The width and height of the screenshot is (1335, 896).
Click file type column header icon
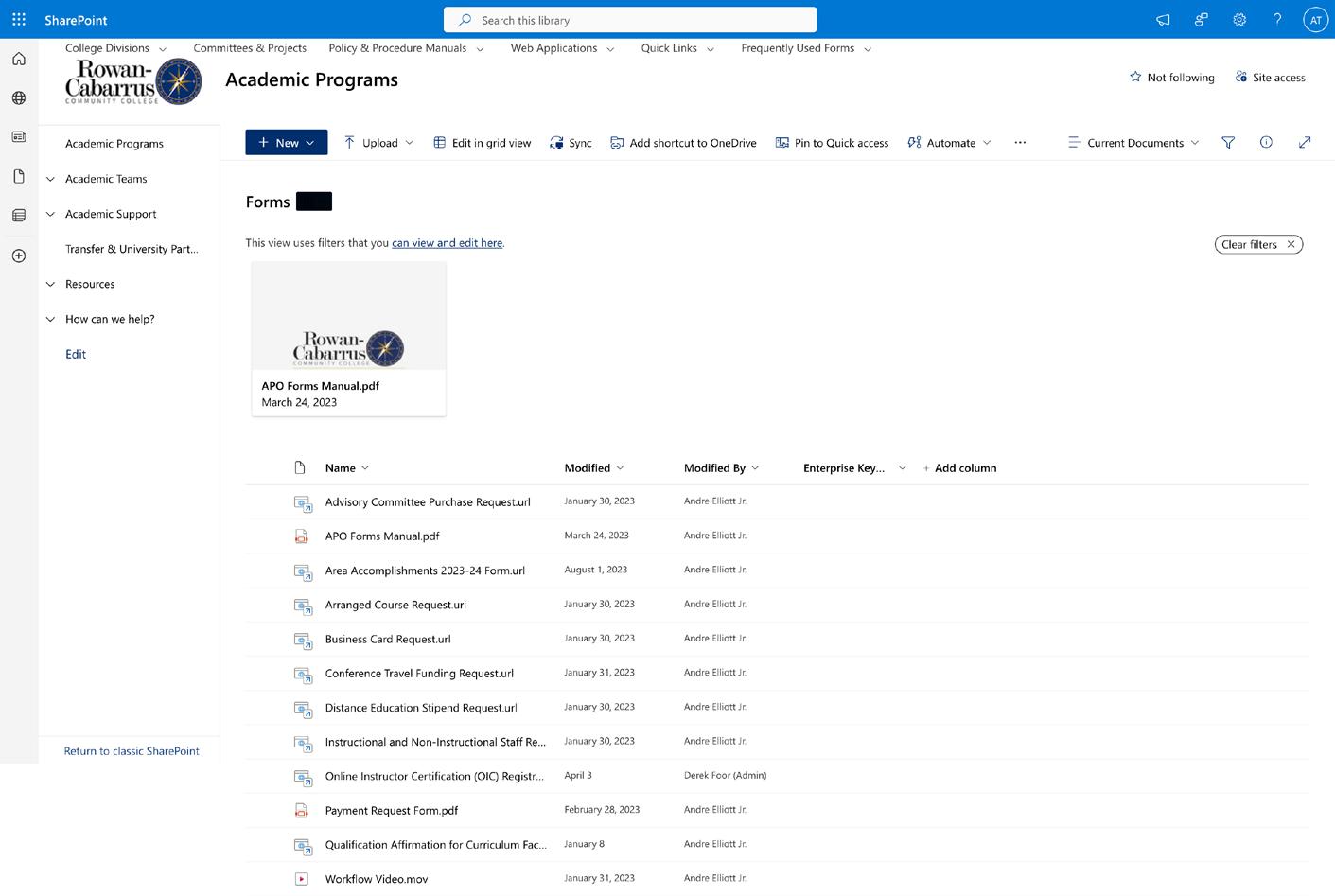click(x=300, y=467)
